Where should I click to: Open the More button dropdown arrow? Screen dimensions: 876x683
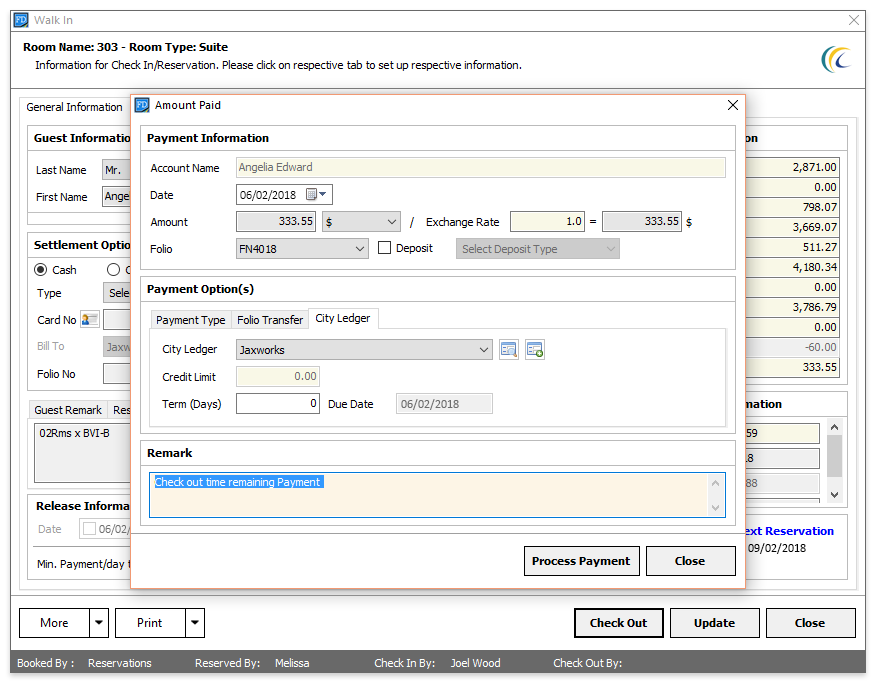99,623
